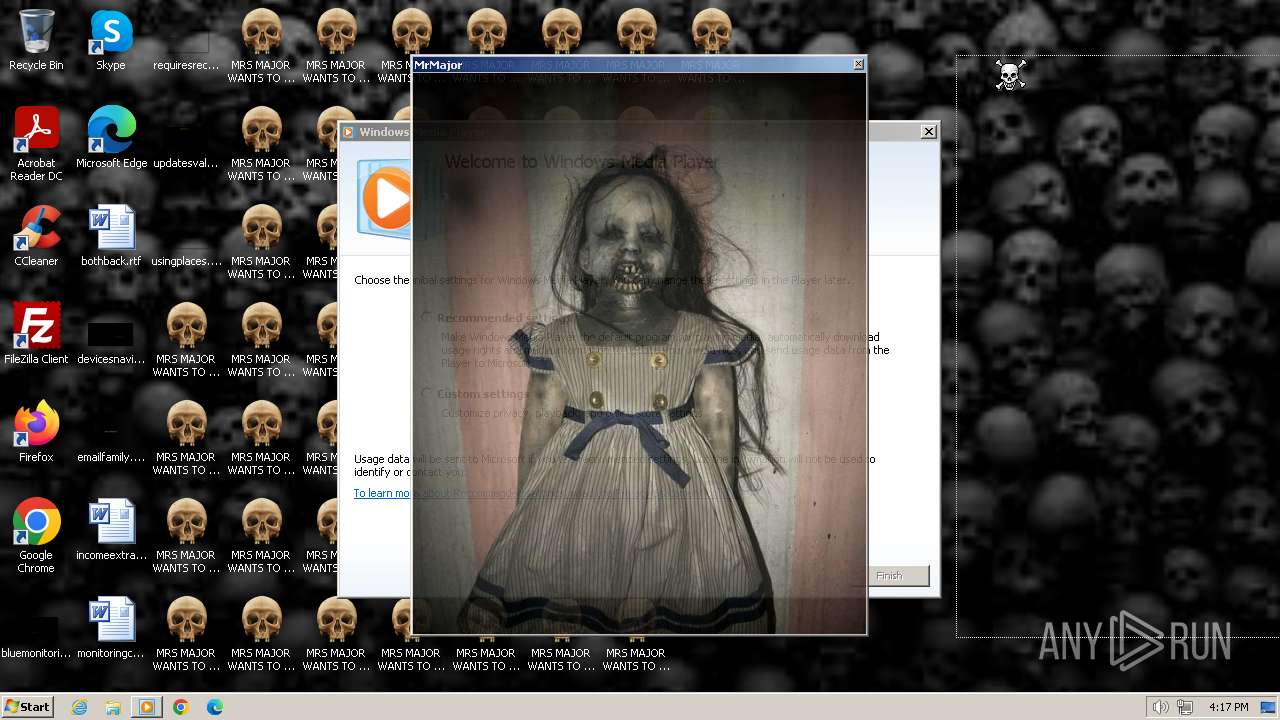Open the network status tray icon
Viewport: 1280px width, 720px height.
pyautogui.click(x=1184, y=707)
